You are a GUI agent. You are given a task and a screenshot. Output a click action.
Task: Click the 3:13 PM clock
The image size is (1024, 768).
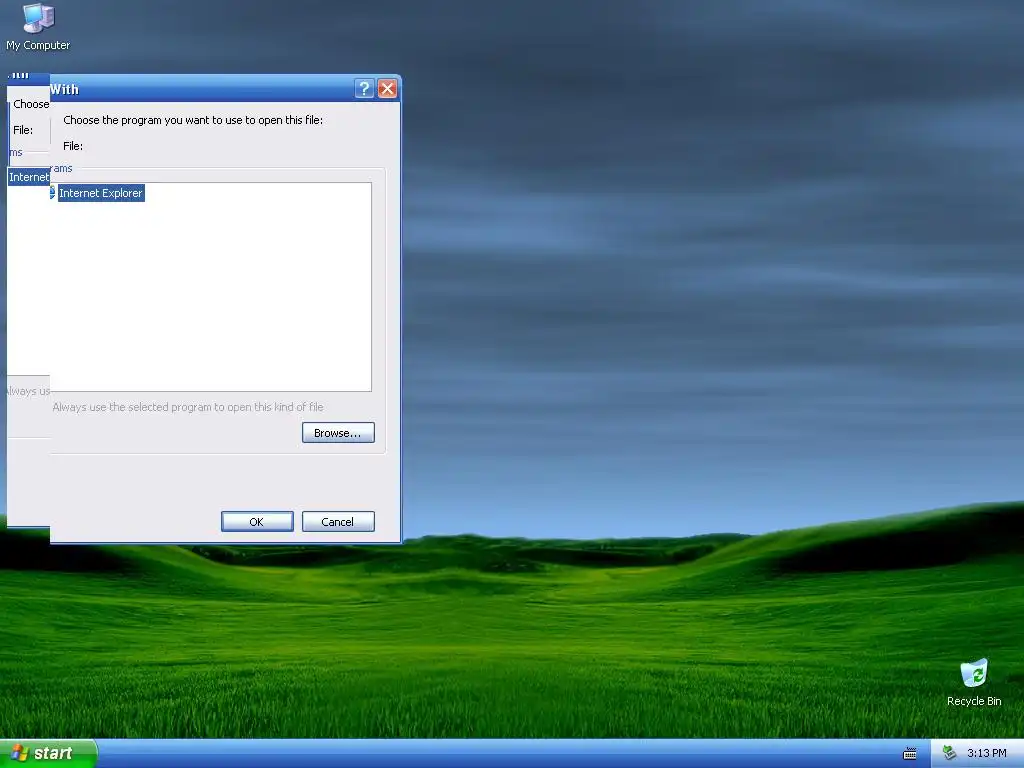click(987, 753)
